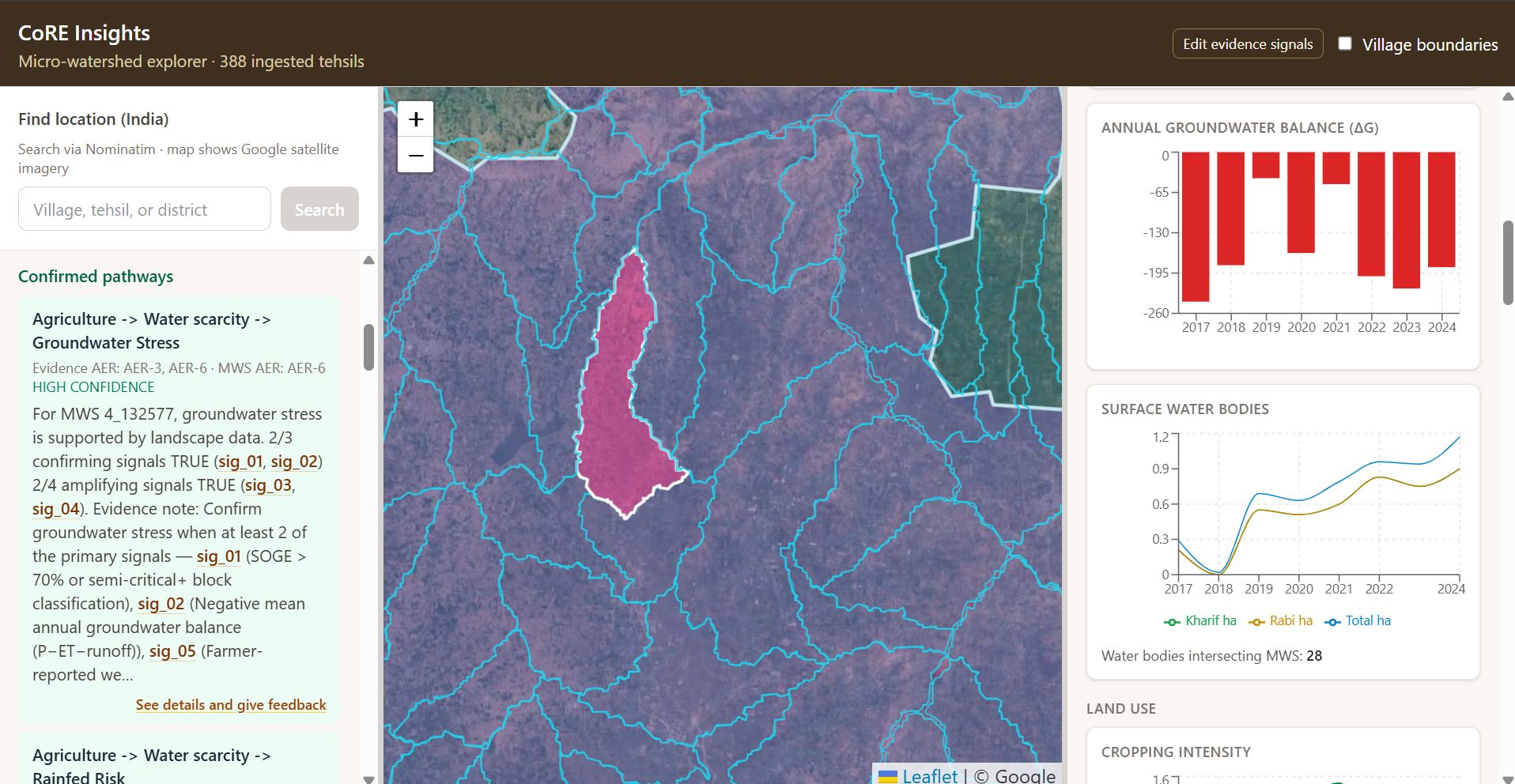Toggle Rabi ha legend series

click(1280, 621)
